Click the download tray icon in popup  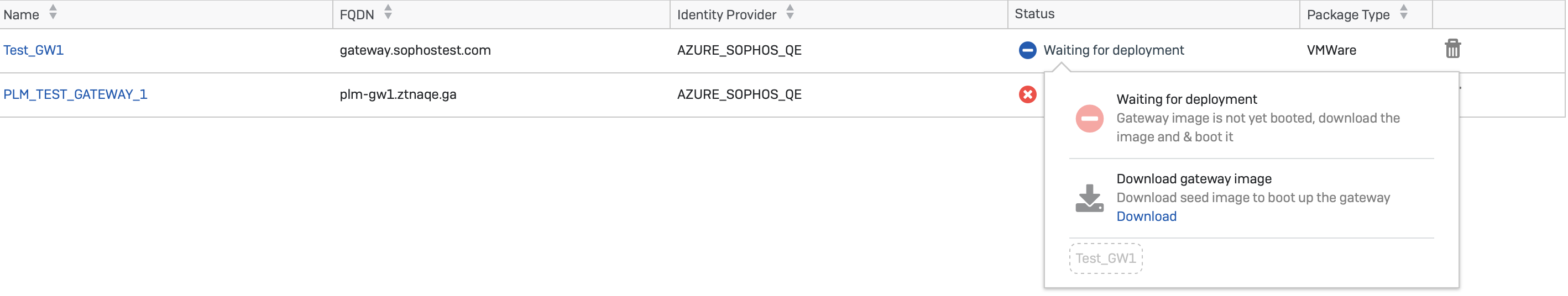click(x=1089, y=198)
